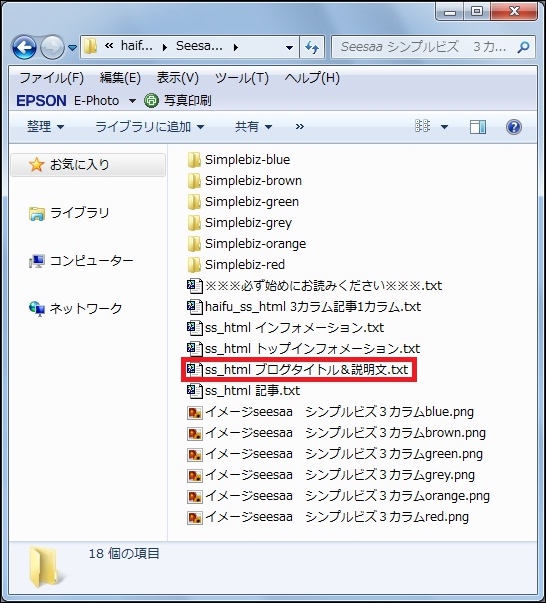Click the search magnifier icon

click(523, 47)
